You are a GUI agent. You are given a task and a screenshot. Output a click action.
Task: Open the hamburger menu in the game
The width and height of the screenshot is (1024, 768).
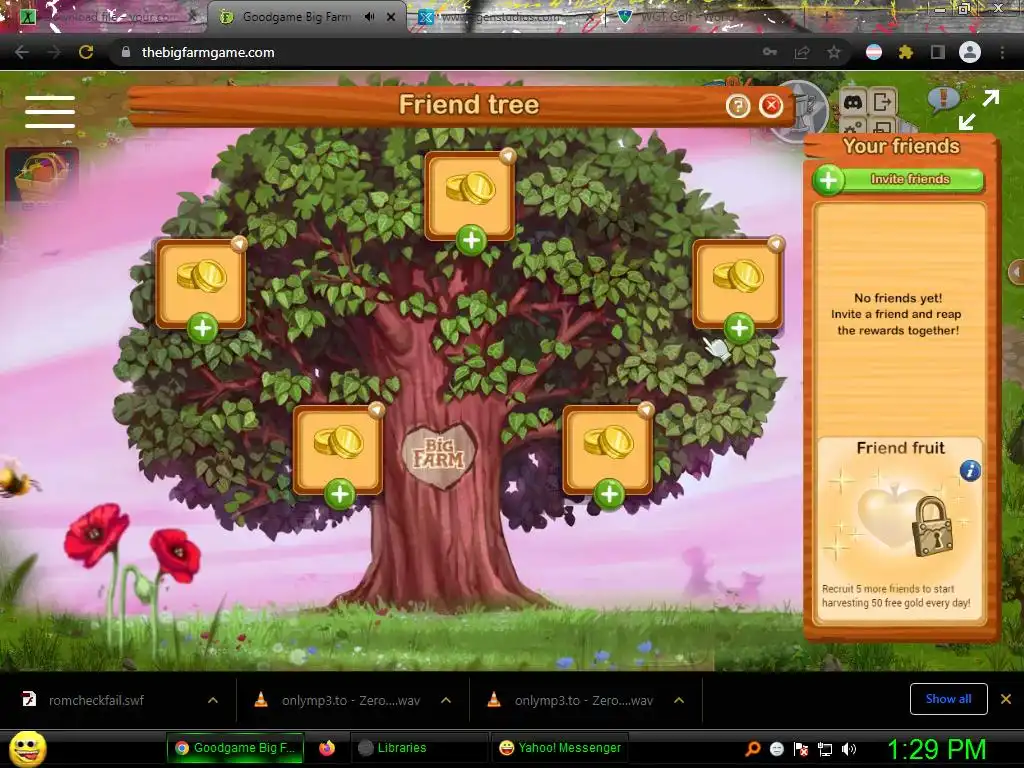pos(50,111)
